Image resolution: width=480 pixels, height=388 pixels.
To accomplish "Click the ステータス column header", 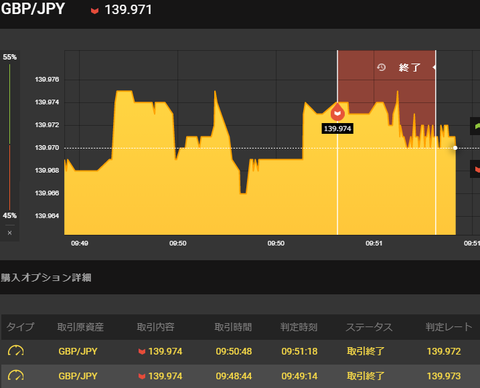I will pos(369,327).
